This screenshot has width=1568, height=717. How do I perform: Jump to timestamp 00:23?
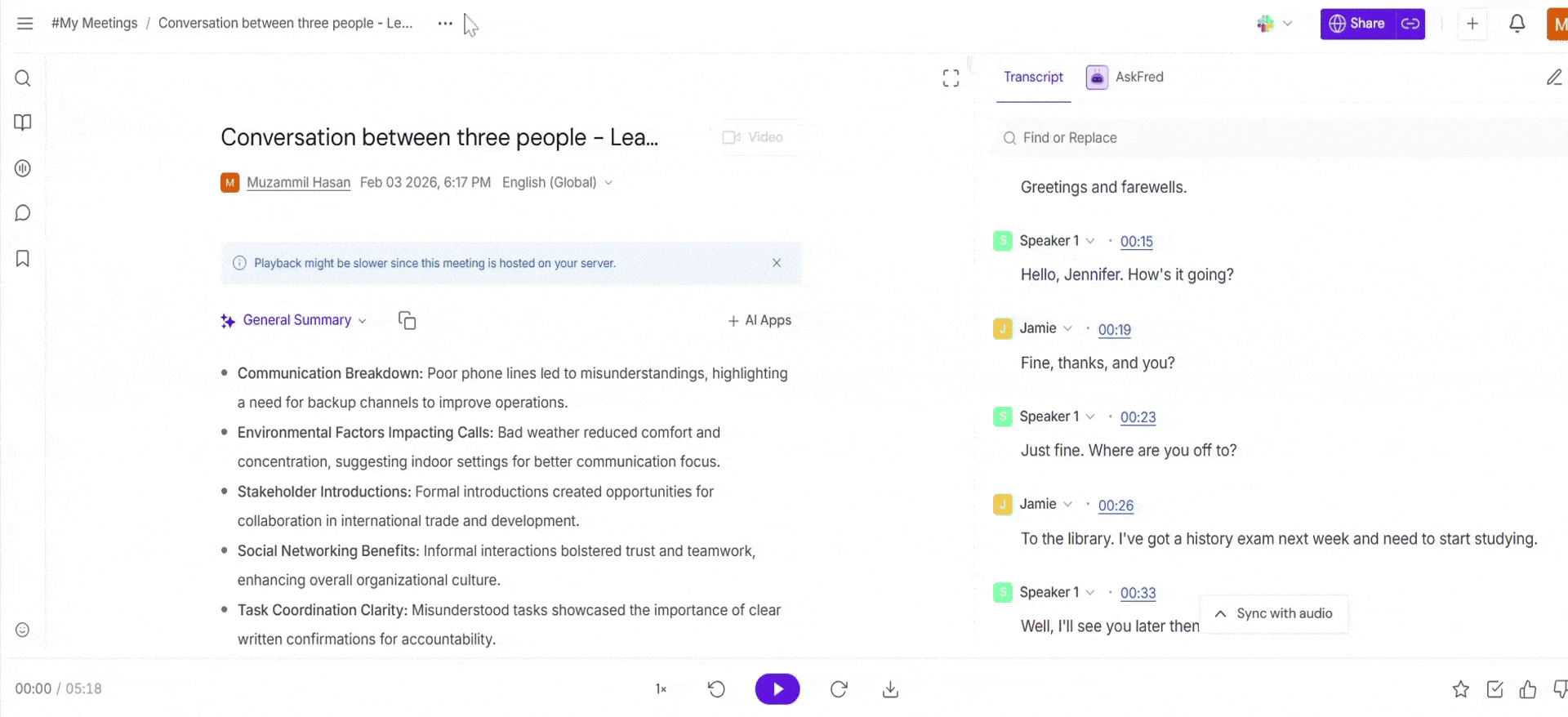(1138, 417)
